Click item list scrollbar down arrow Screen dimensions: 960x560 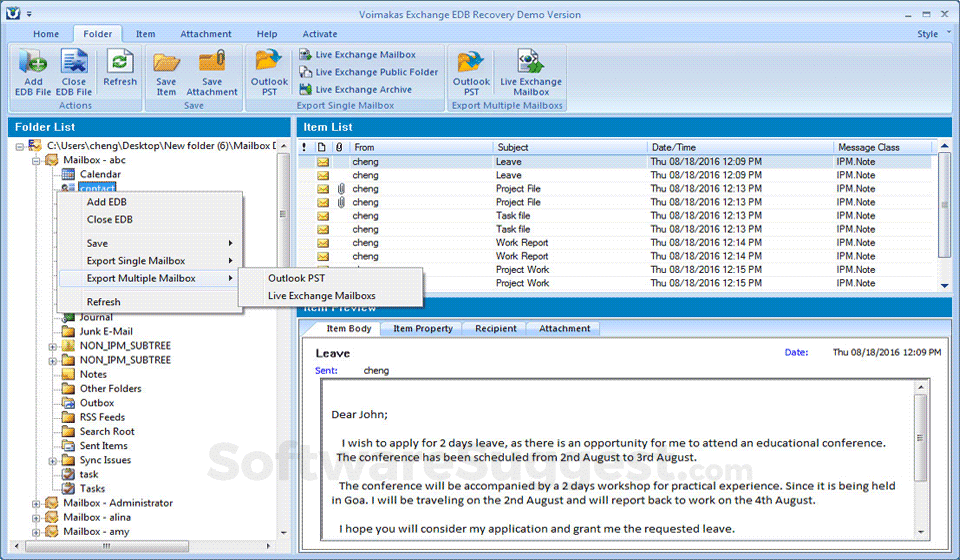pos(944,285)
